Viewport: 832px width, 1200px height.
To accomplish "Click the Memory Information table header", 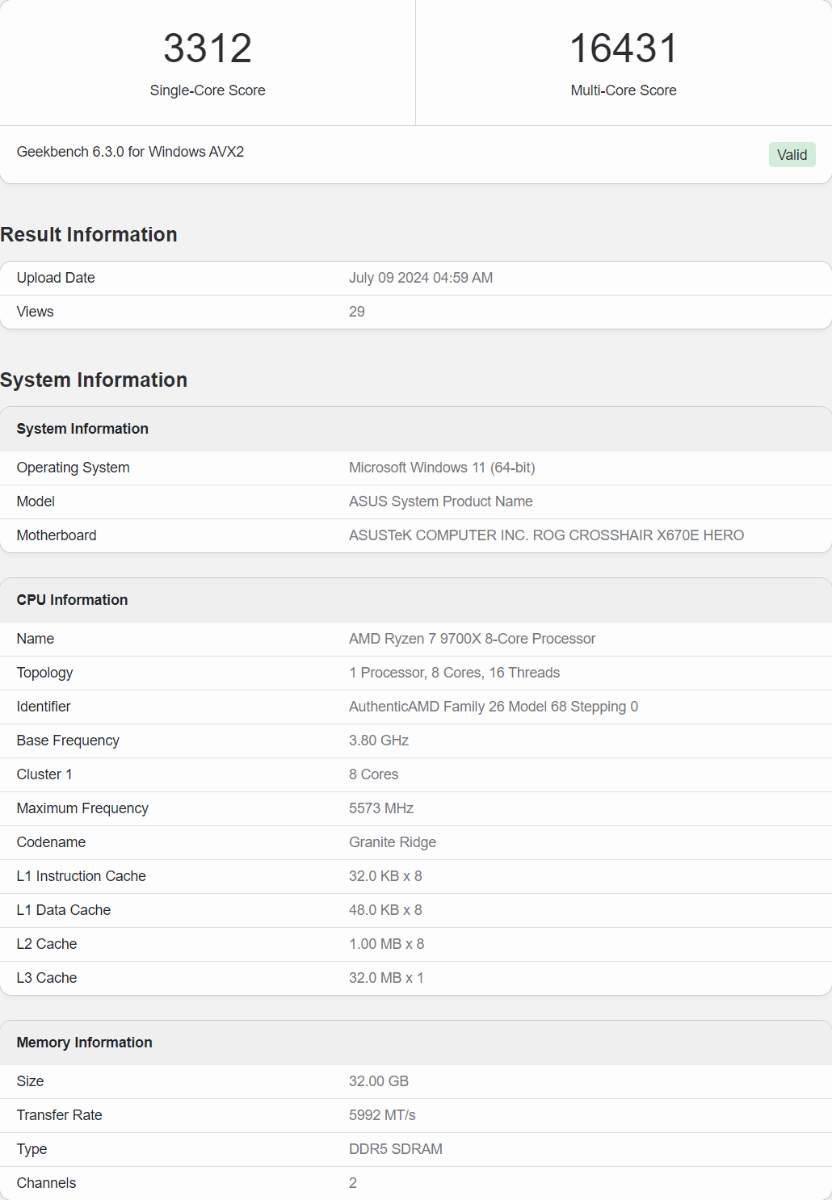I will click(x=85, y=1043).
